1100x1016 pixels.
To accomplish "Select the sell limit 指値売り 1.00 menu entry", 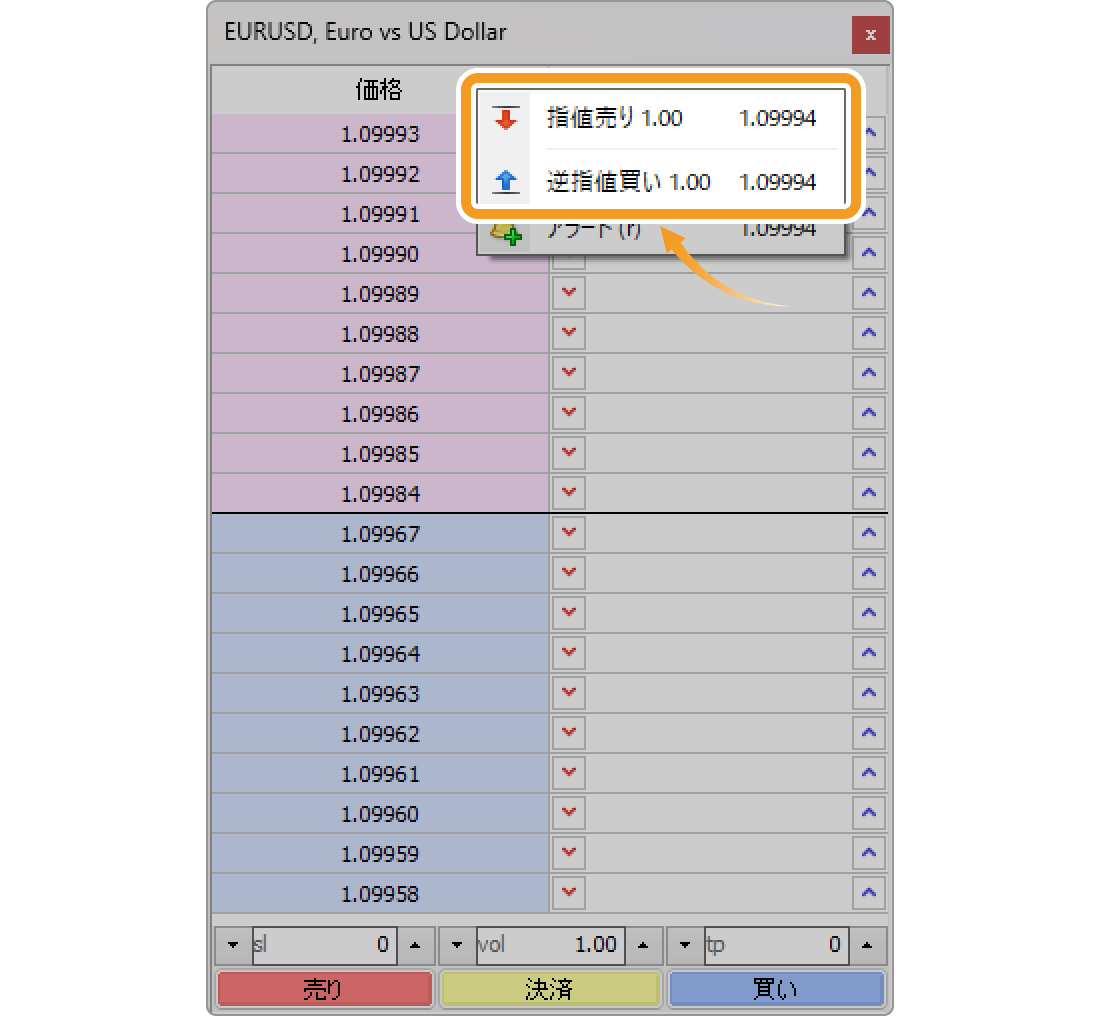I will (660, 118).
